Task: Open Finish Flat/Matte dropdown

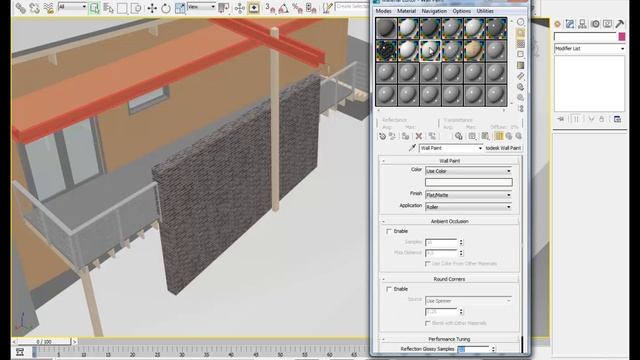Action: coord(469,195)
